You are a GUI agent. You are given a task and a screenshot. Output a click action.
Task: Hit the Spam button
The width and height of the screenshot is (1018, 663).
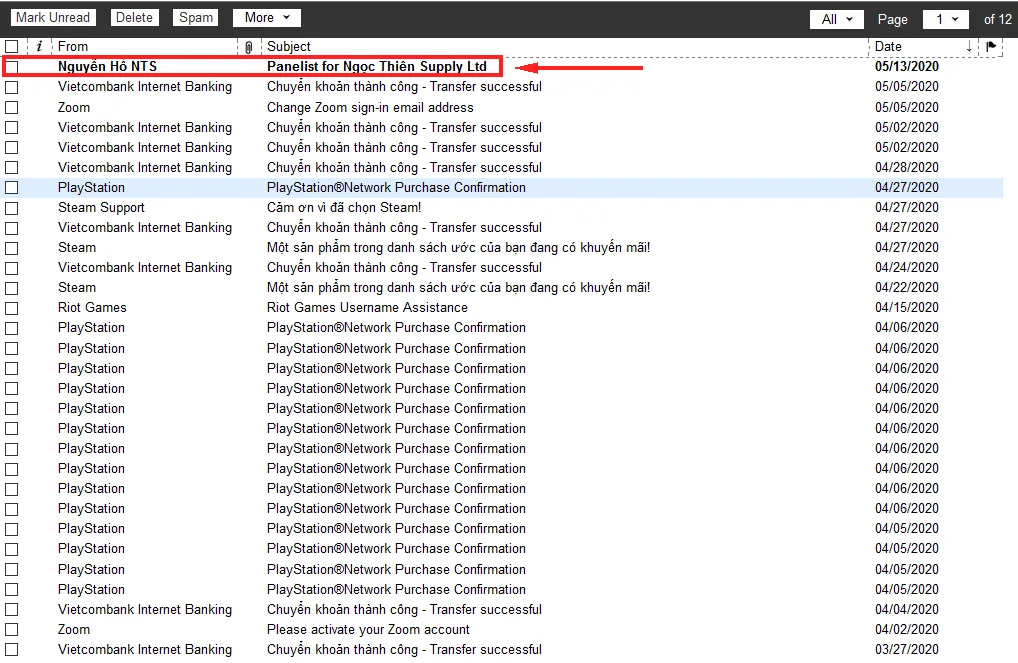coord(196,18)
